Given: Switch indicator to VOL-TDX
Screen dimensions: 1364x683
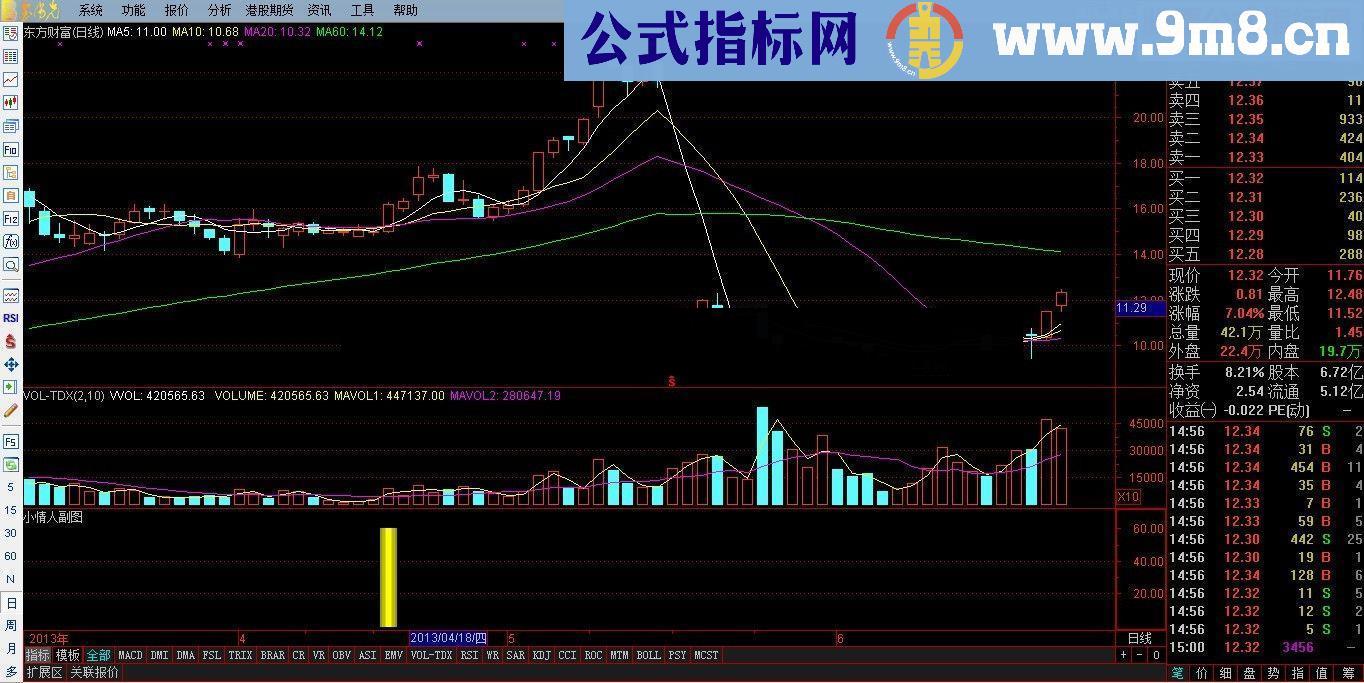Looking at the screenshot, I should coord(432,655).
